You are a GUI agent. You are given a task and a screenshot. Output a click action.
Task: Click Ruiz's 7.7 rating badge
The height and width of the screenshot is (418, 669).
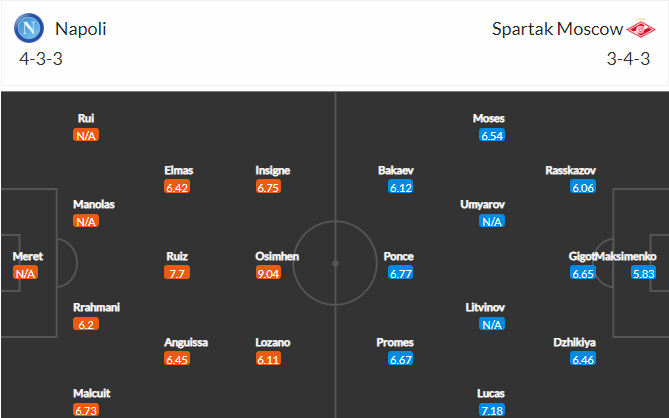pos(177,273)
